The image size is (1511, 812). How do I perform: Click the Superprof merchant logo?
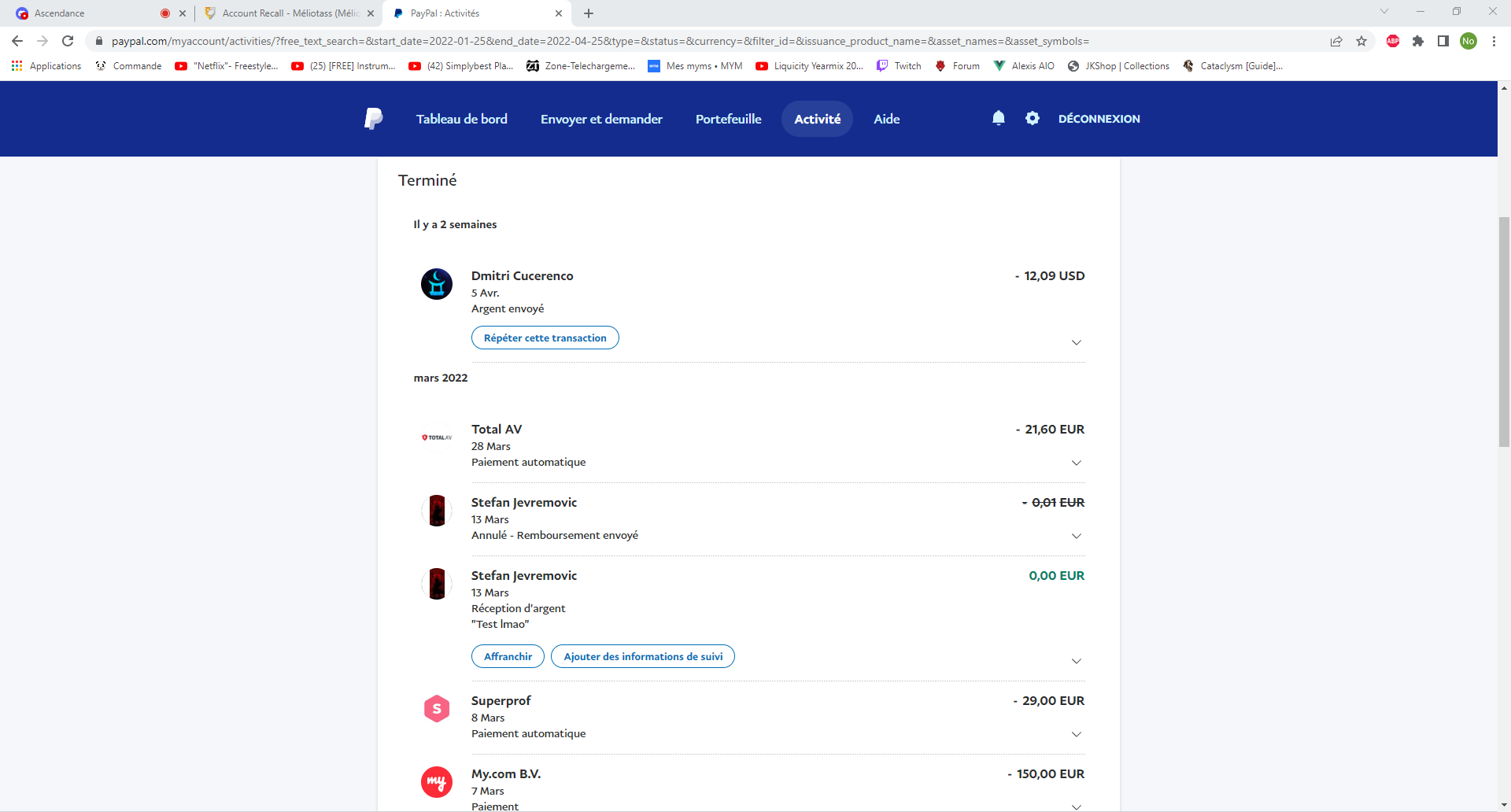click(x=437, y=709)
